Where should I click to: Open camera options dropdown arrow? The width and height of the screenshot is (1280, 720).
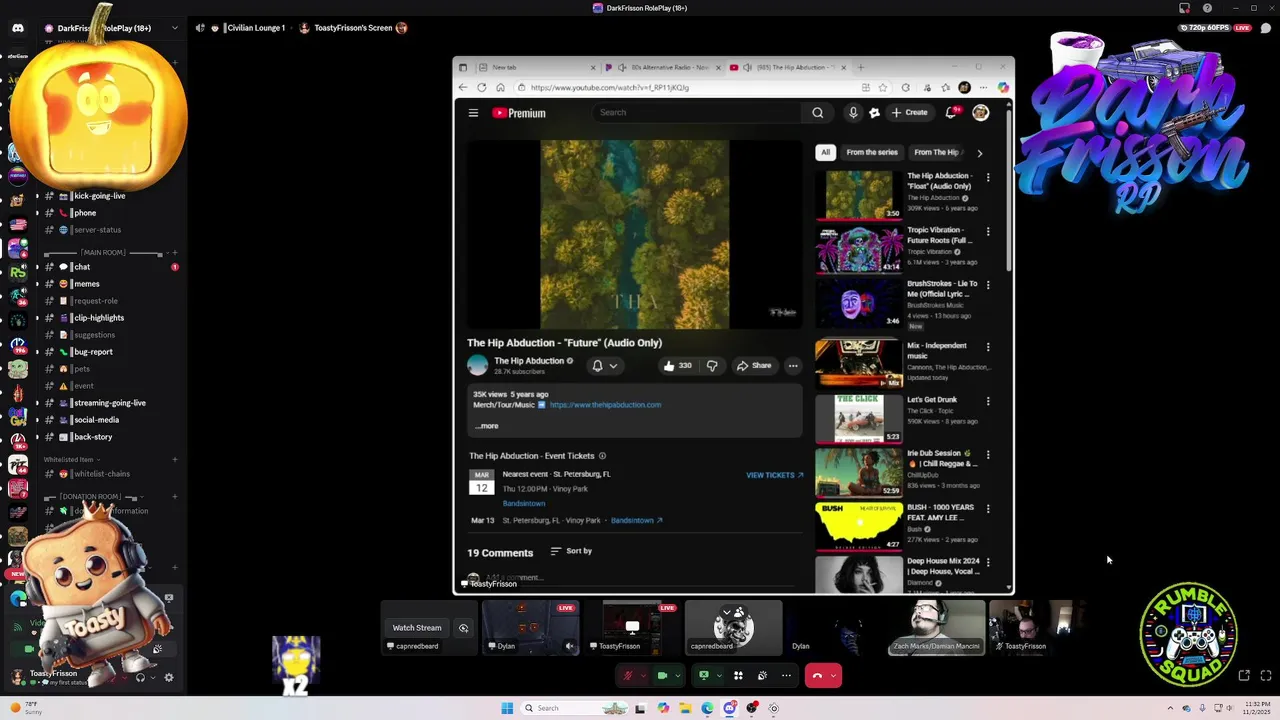[x=678, y=676]
